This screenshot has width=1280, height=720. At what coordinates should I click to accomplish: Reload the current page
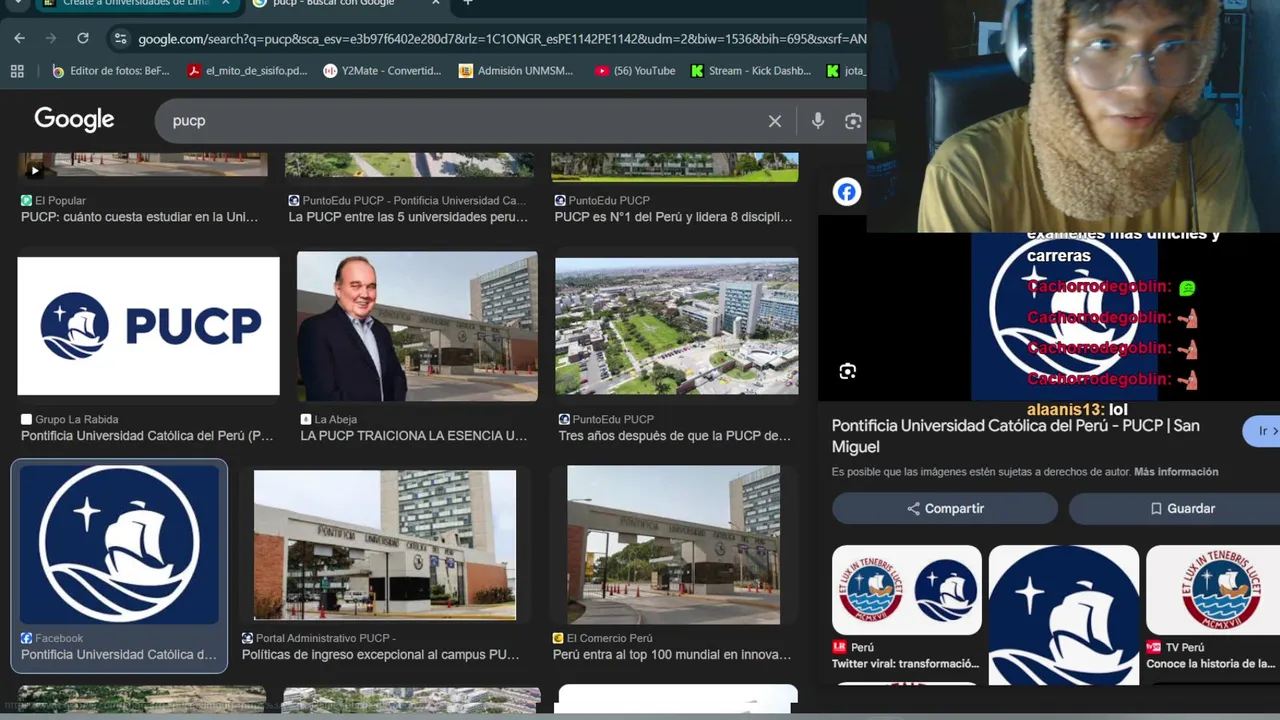pos(83,38)
